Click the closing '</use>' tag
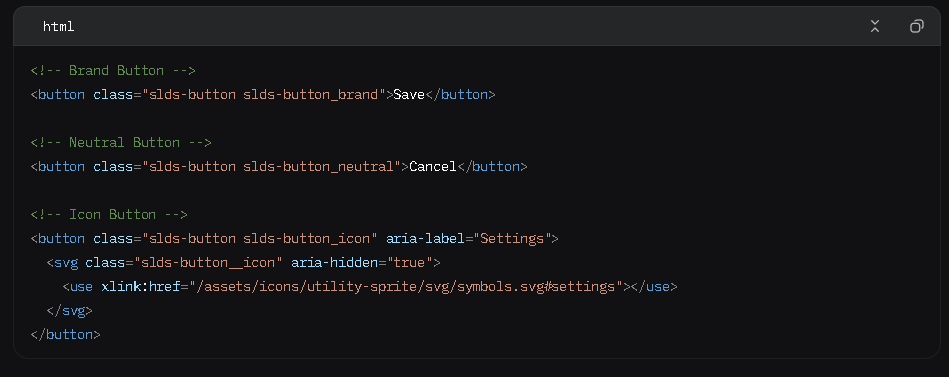 click(654, 286)
